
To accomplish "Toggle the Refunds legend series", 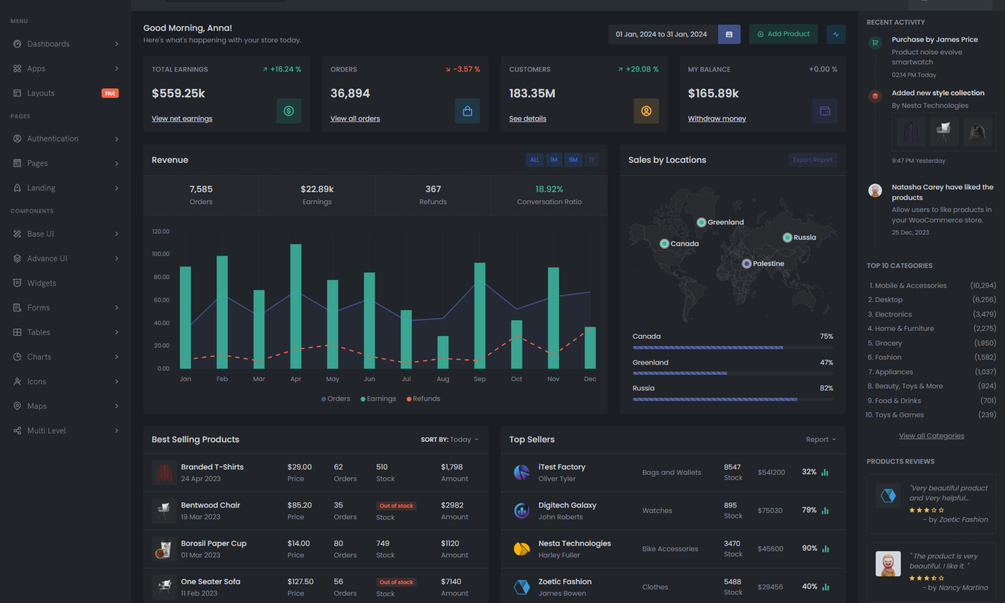I will [x=423, y=399].
